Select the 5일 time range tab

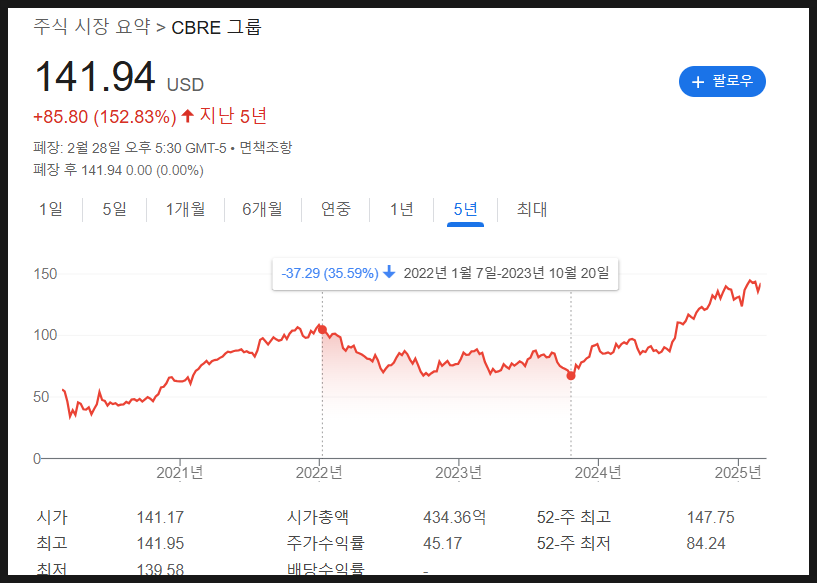pyautogui.click(x=115, y=209)
